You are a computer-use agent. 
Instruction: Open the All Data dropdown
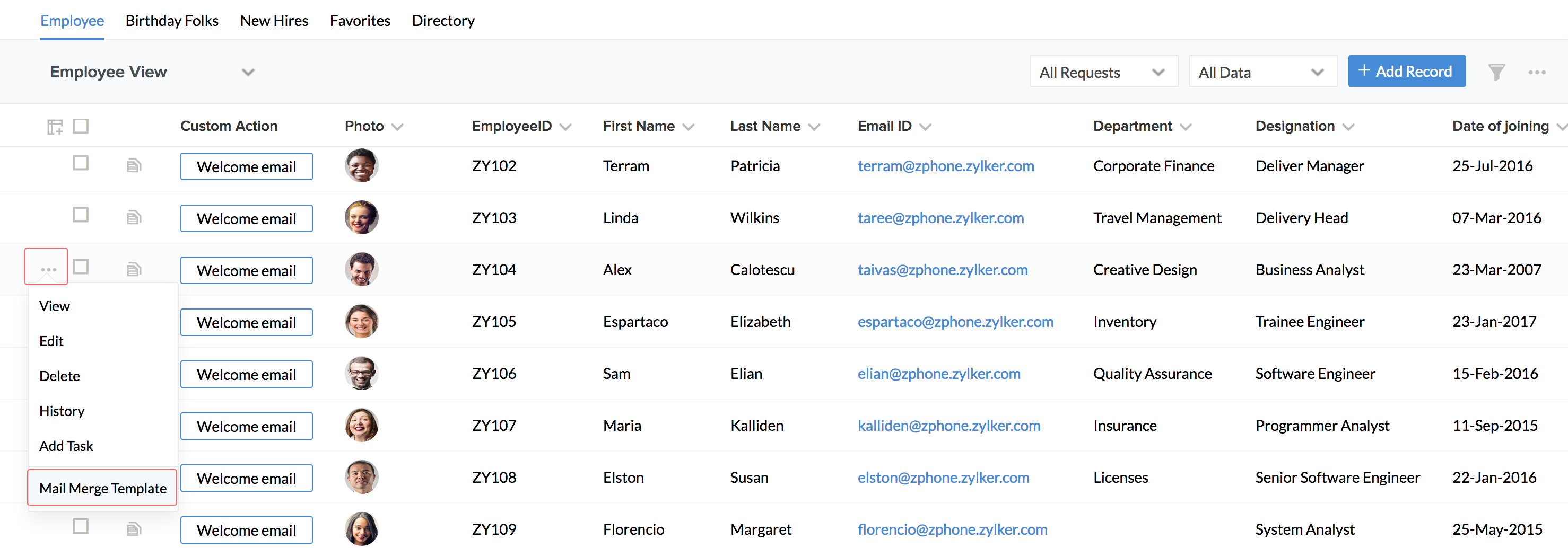coord(1262,73)
